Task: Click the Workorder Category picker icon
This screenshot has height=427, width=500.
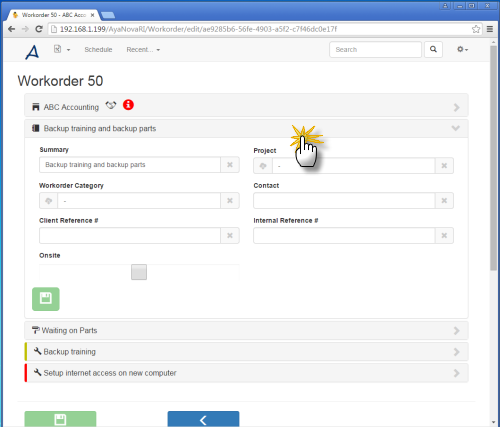Action: click(x=49, y=201)
